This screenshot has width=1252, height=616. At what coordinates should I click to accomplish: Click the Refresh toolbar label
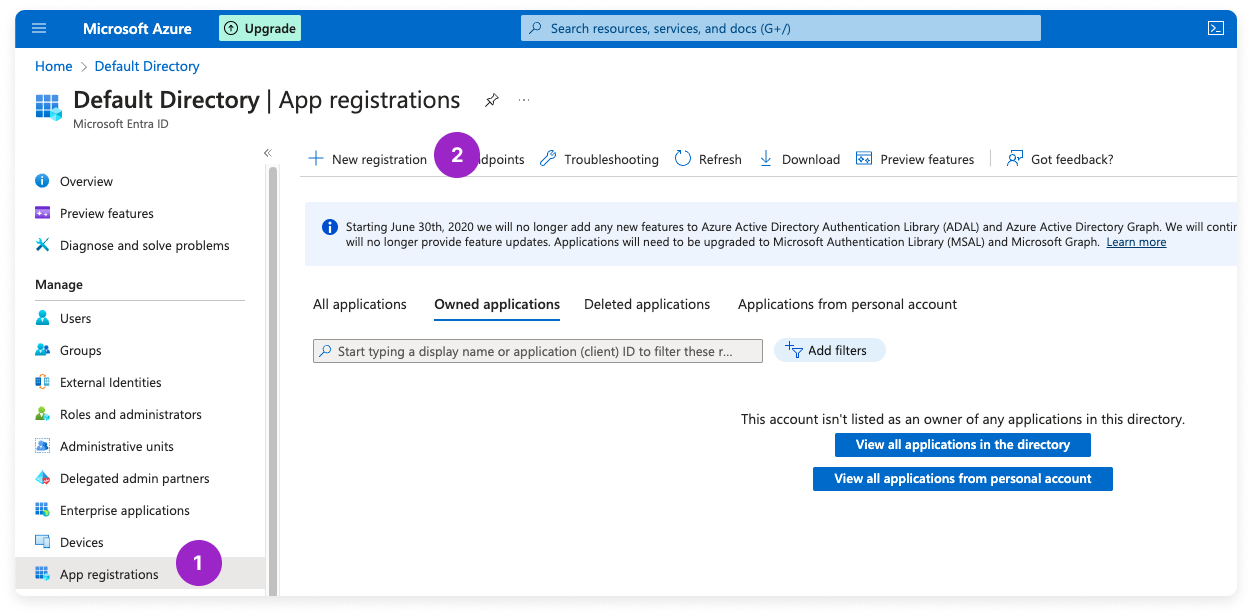(x=720, y=159)
